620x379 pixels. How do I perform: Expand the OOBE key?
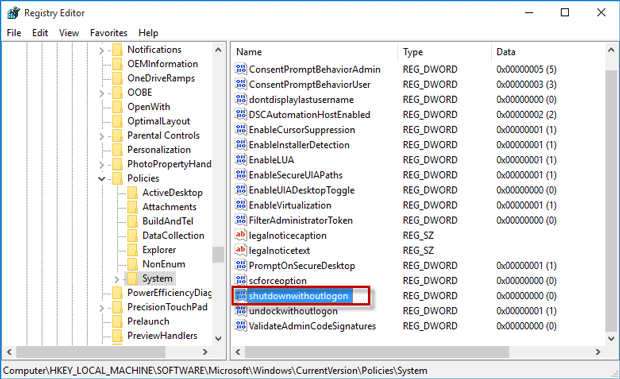pos(102,93)
